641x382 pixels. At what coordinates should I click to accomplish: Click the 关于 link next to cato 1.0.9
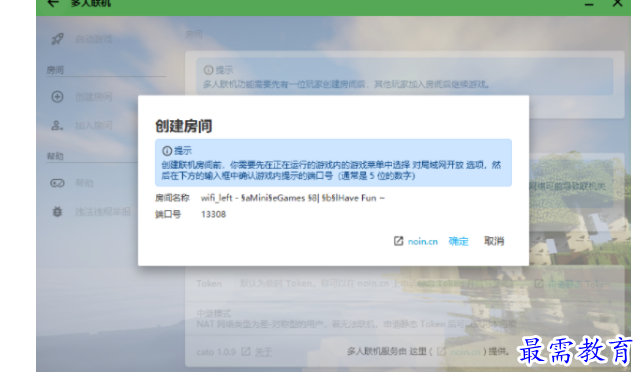tap(263, 352)
